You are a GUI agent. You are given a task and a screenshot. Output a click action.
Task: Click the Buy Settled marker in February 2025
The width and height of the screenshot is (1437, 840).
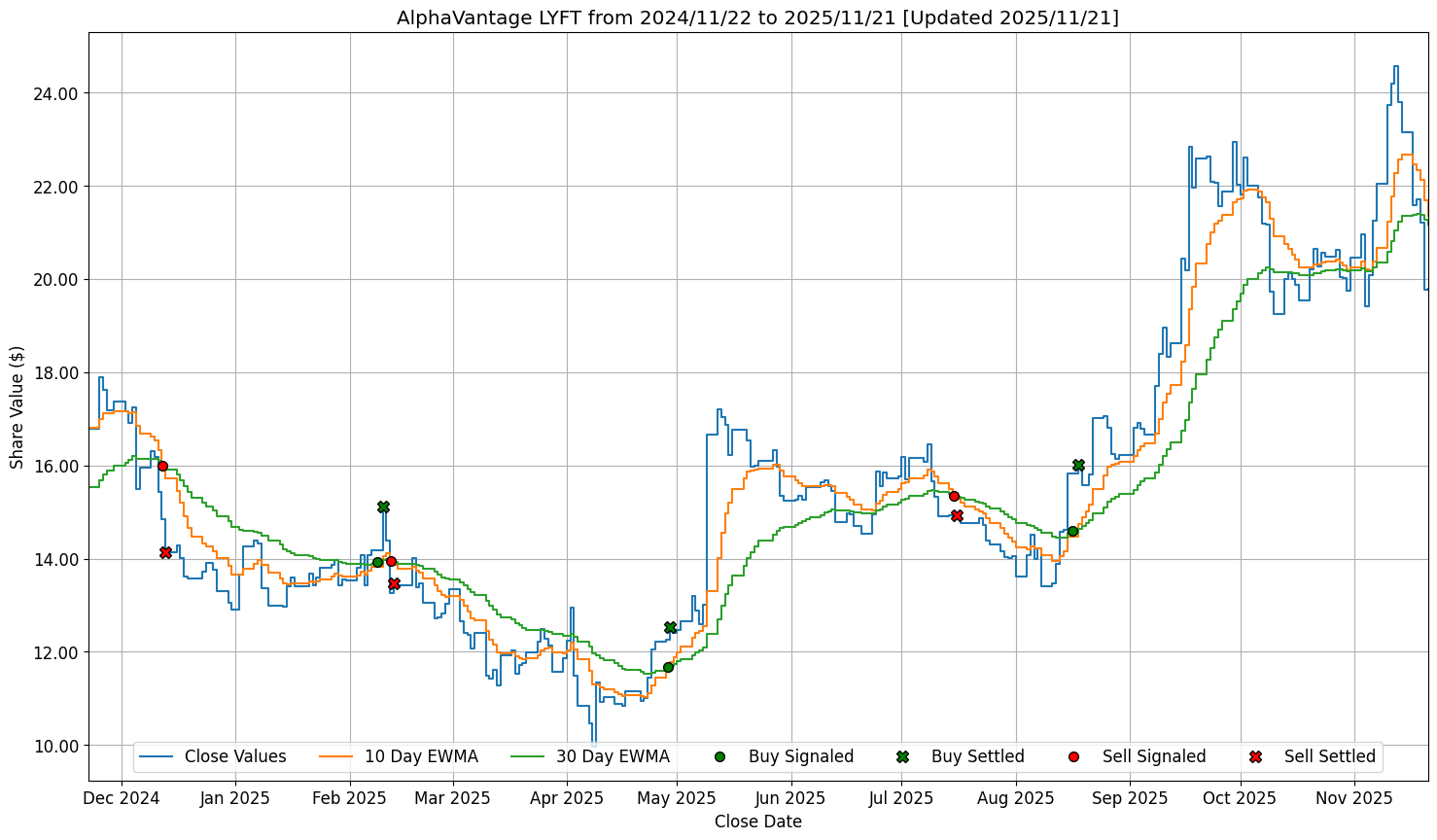pyautogui.click(x=383, y=507)
